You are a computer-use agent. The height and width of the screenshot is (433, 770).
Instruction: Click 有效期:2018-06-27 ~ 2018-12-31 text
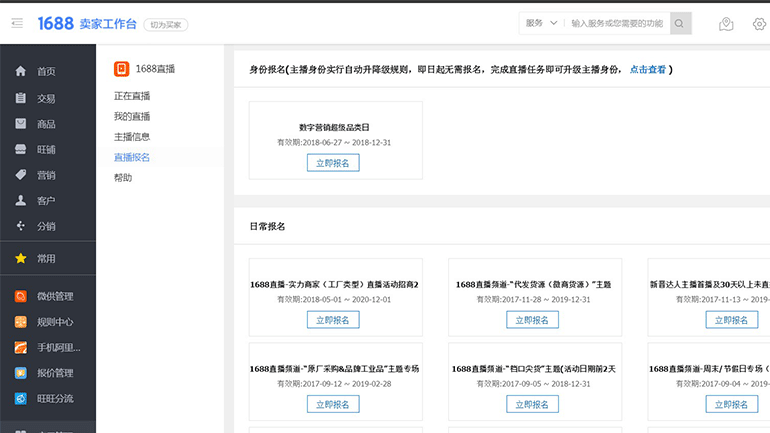pyautogui.click(x=334, y=142)
